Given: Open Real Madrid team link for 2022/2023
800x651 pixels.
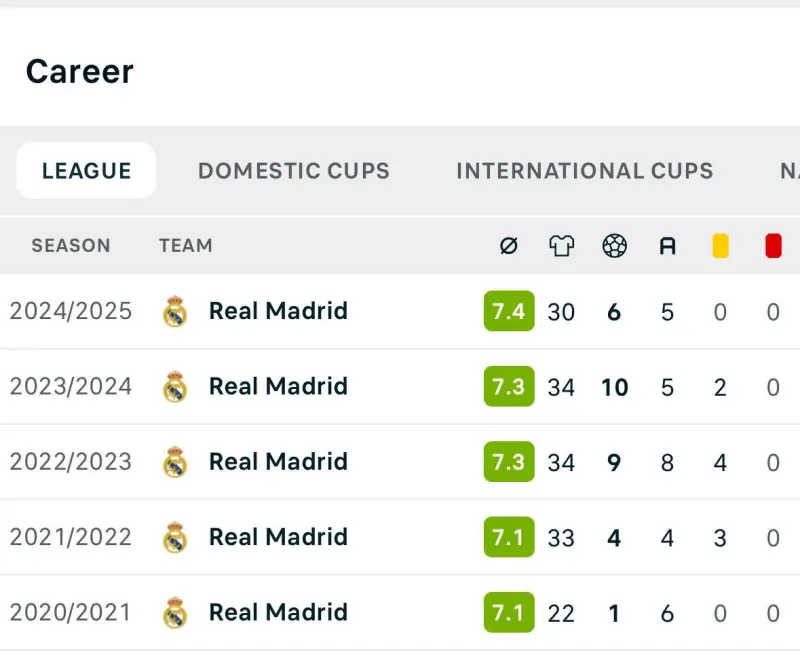Looking at the screenshot, I should coord(279,462).
